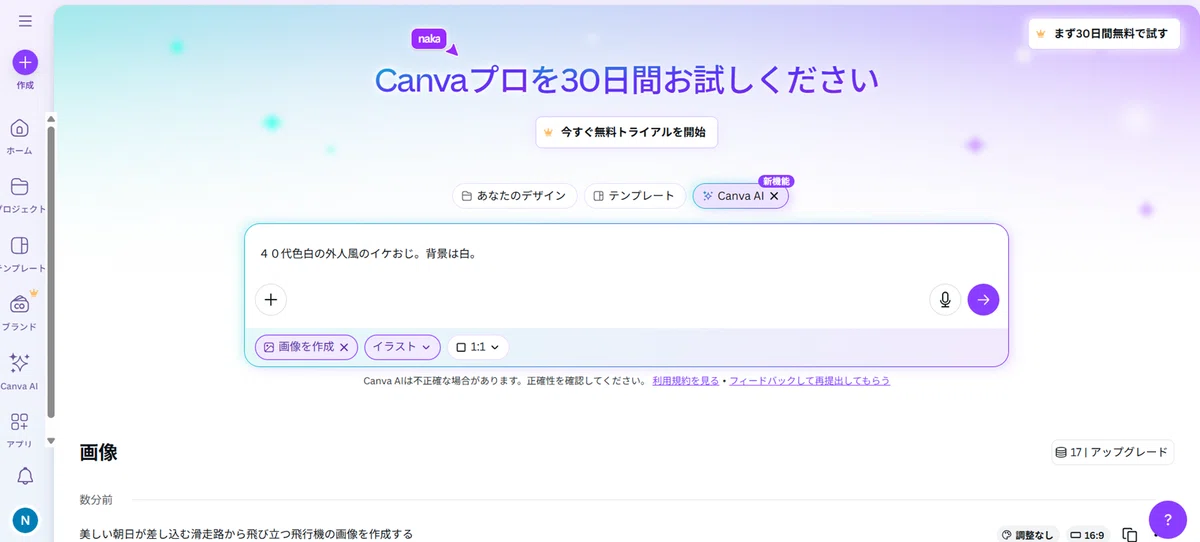
Task: Select Canva AI in the sidebar
Action: [20, 371]
